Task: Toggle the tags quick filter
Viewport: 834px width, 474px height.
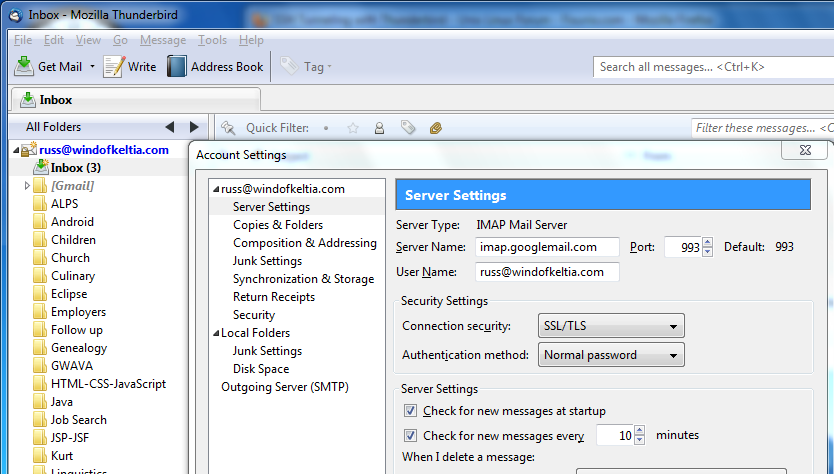Action: tap(408, 127)
